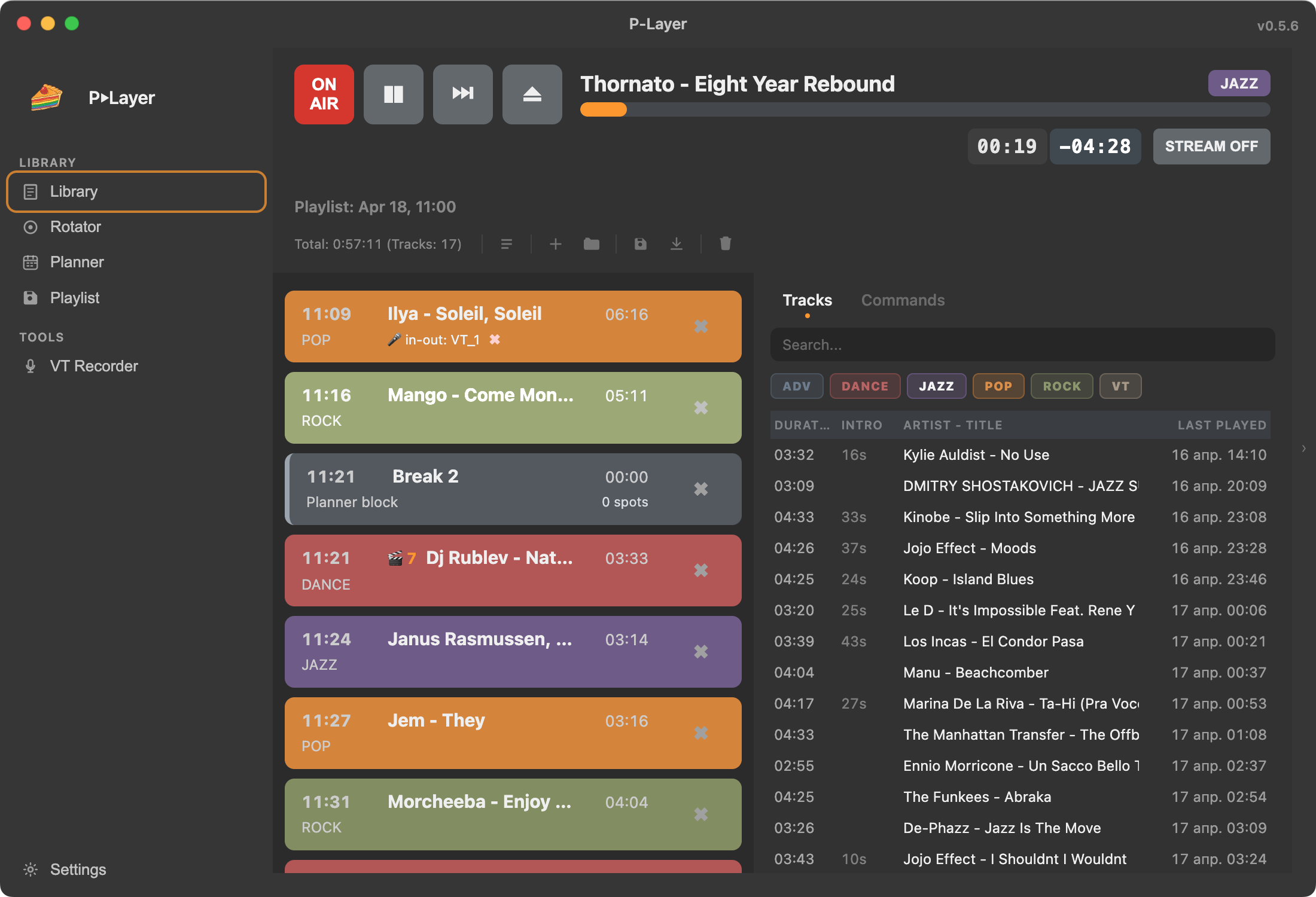Screen dimensions: 1316x897
Task: Toggle the DANCE category filter
Action: pyautogui.click(x=864, y=386)
